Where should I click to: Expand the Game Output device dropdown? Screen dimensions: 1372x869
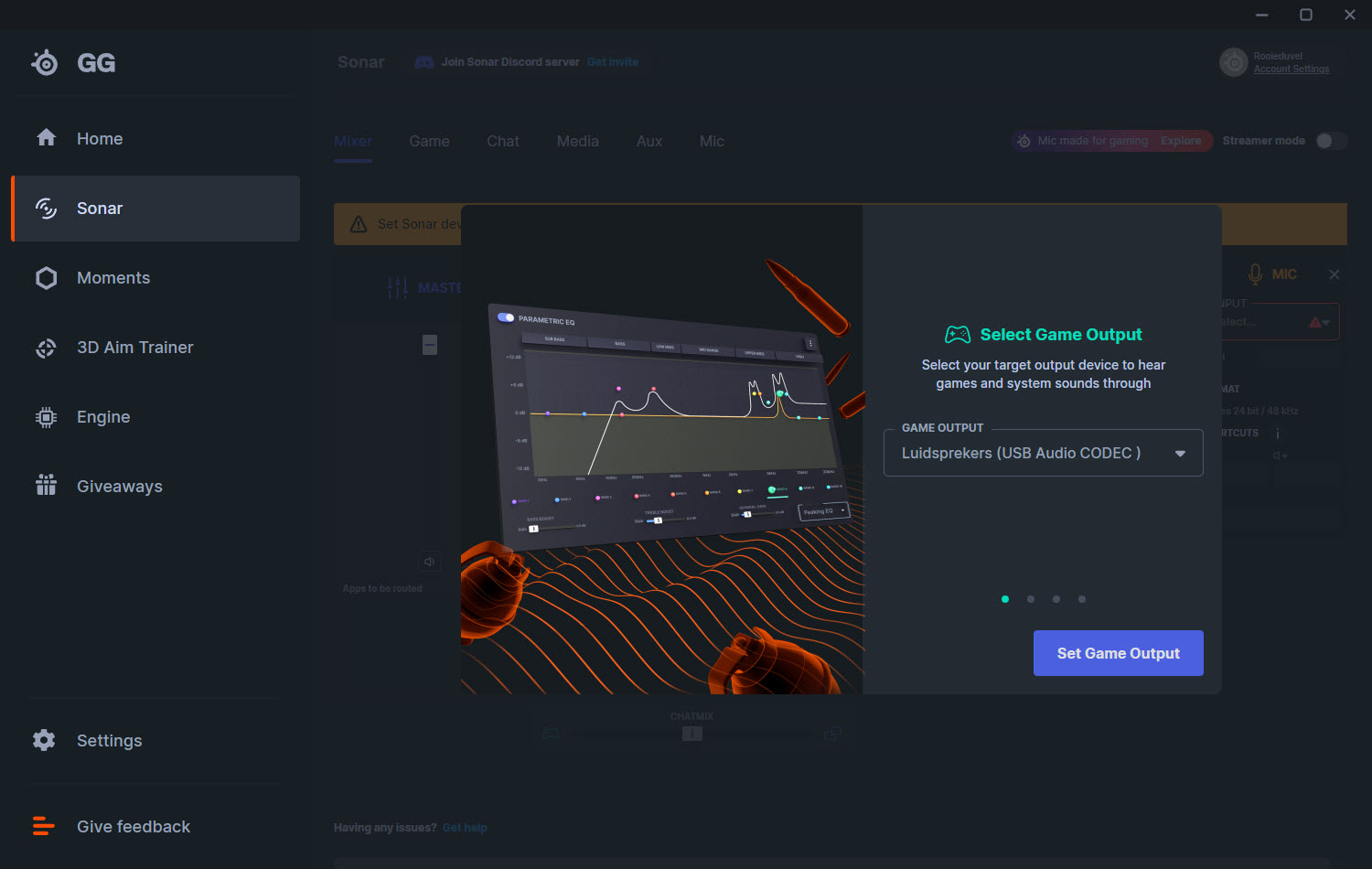click(x=1043, y=453)
